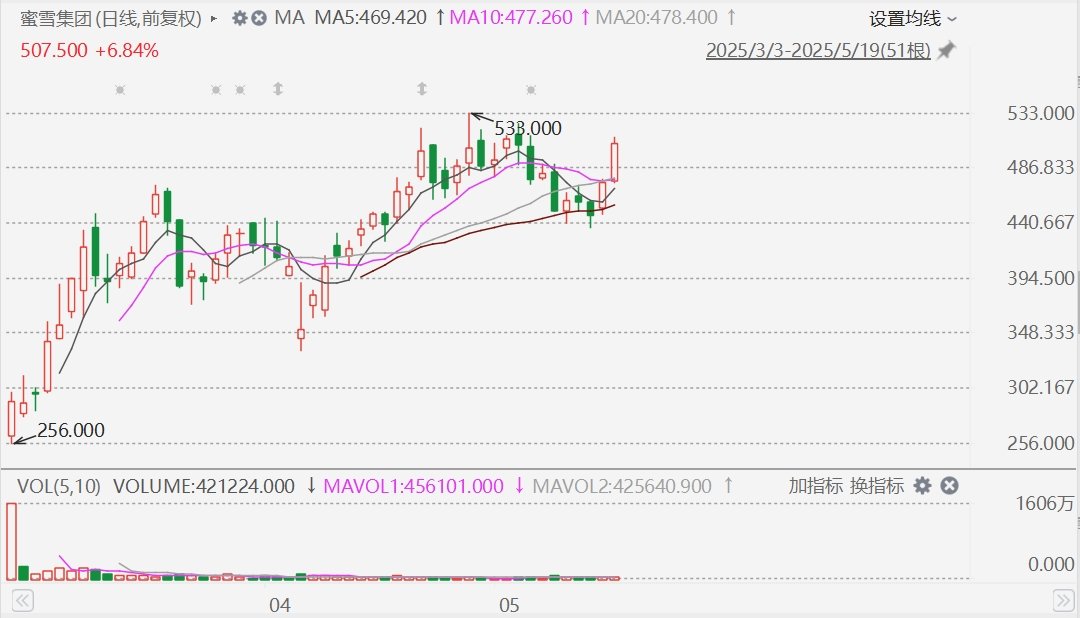Viewport: 1080px width, 618px height.
Task: Open volume indicator settings gear
Action: (x=922, y=486)
